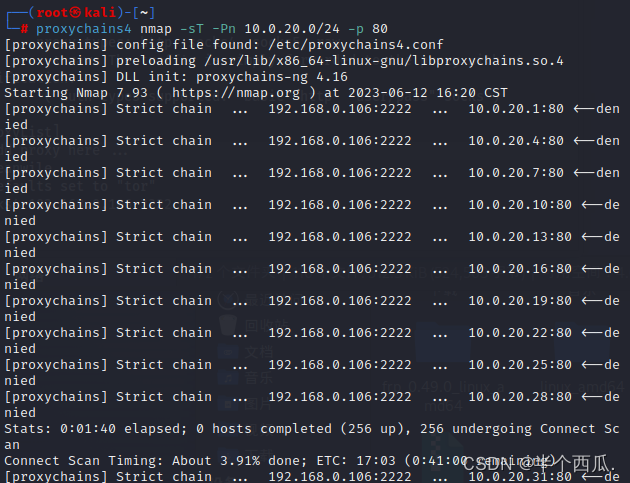Click the root username in prompt
Screen dimensions: 630x483
(x=52, y=12)
